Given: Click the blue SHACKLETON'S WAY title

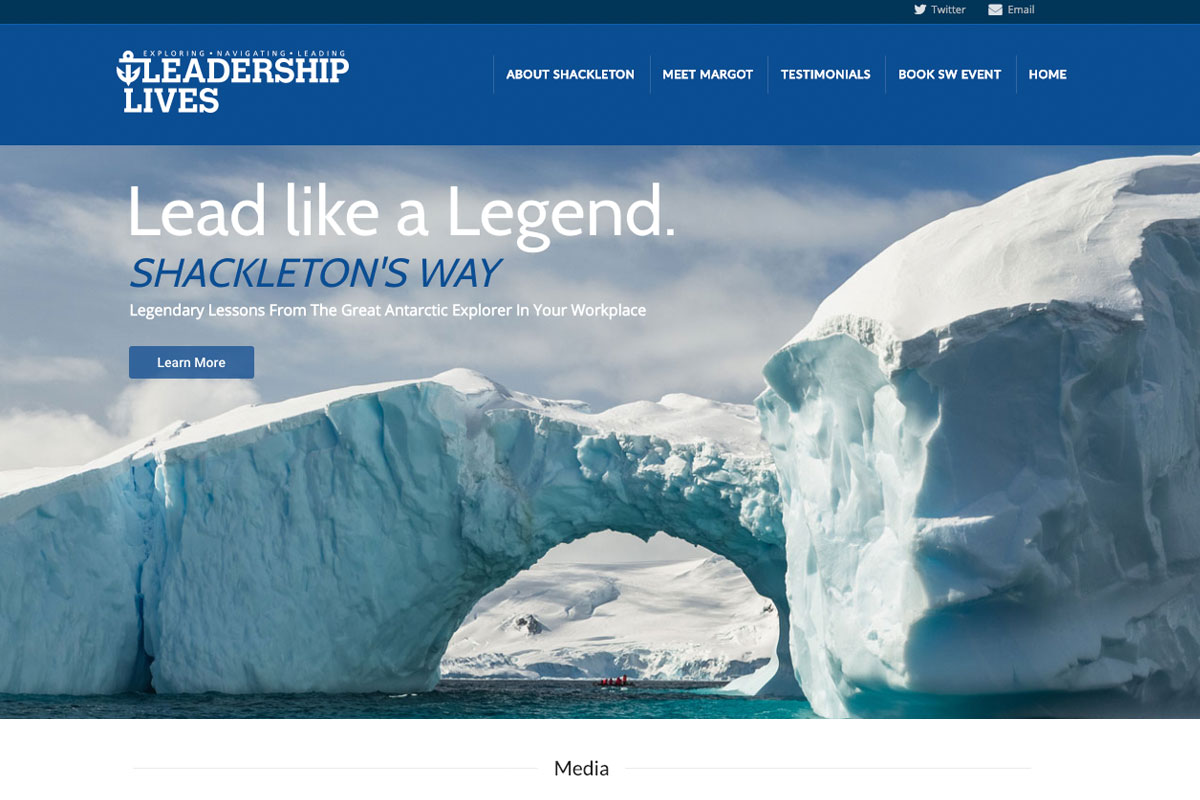Looking at the screenshot, I should pyautogui.click(x=314, y=272).
